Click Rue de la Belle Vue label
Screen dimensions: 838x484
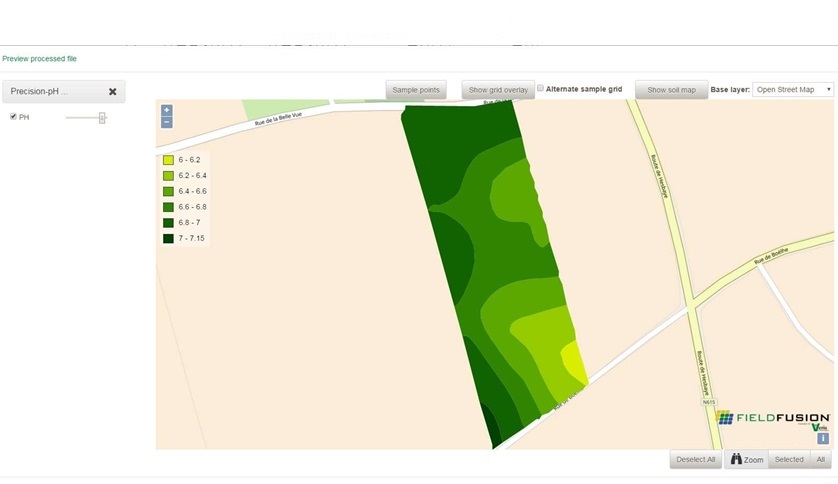(x=278, y=119)
